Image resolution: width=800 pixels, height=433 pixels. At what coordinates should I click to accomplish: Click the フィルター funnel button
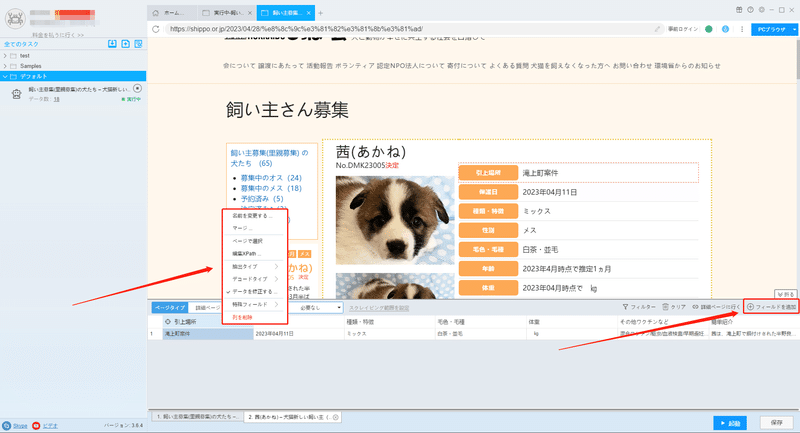pos(639,307)
